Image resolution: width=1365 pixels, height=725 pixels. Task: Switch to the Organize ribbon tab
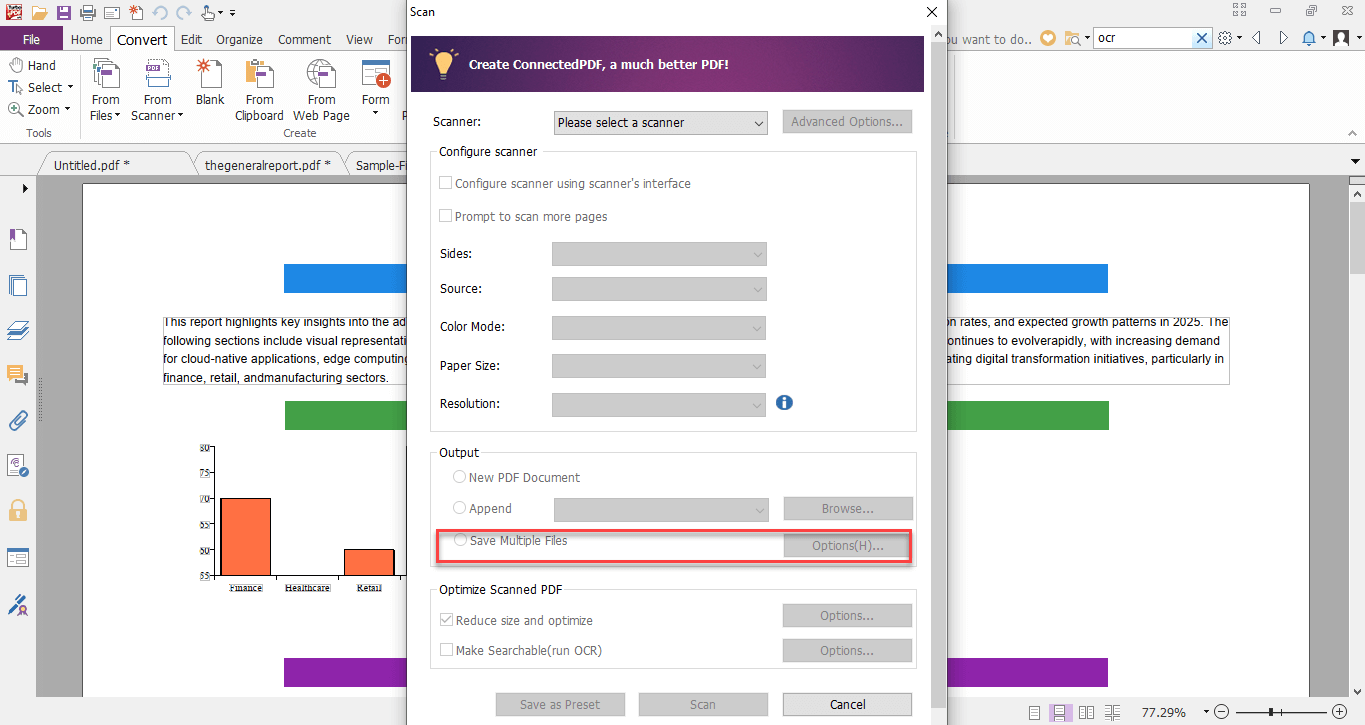tap(239, 40)
